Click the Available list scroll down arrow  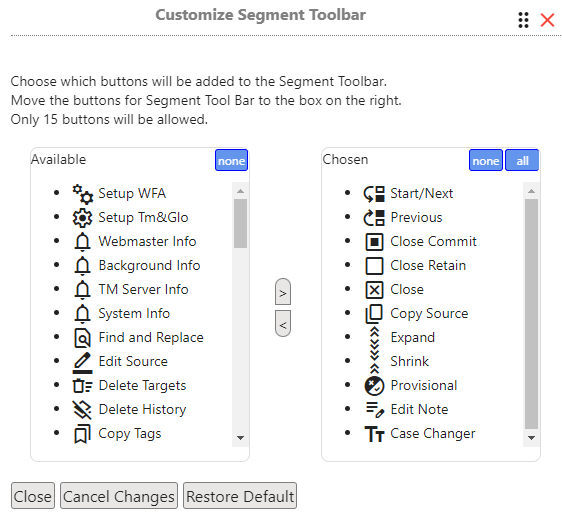pyautogui.click(x=240, y=438)
